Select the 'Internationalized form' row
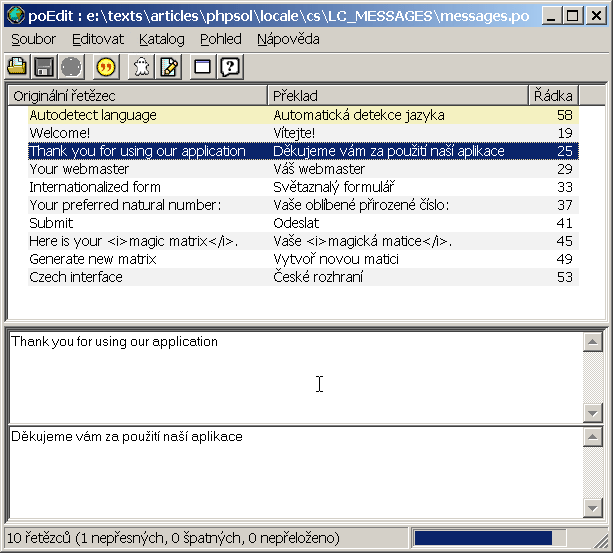The width and height of the screenshot is (613, 553). [x=303, y=187]
